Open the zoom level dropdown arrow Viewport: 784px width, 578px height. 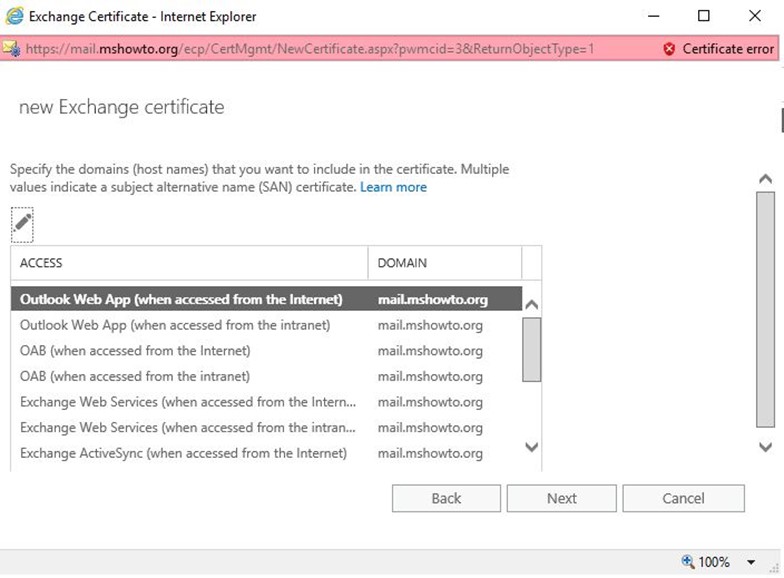pos(751,562)
